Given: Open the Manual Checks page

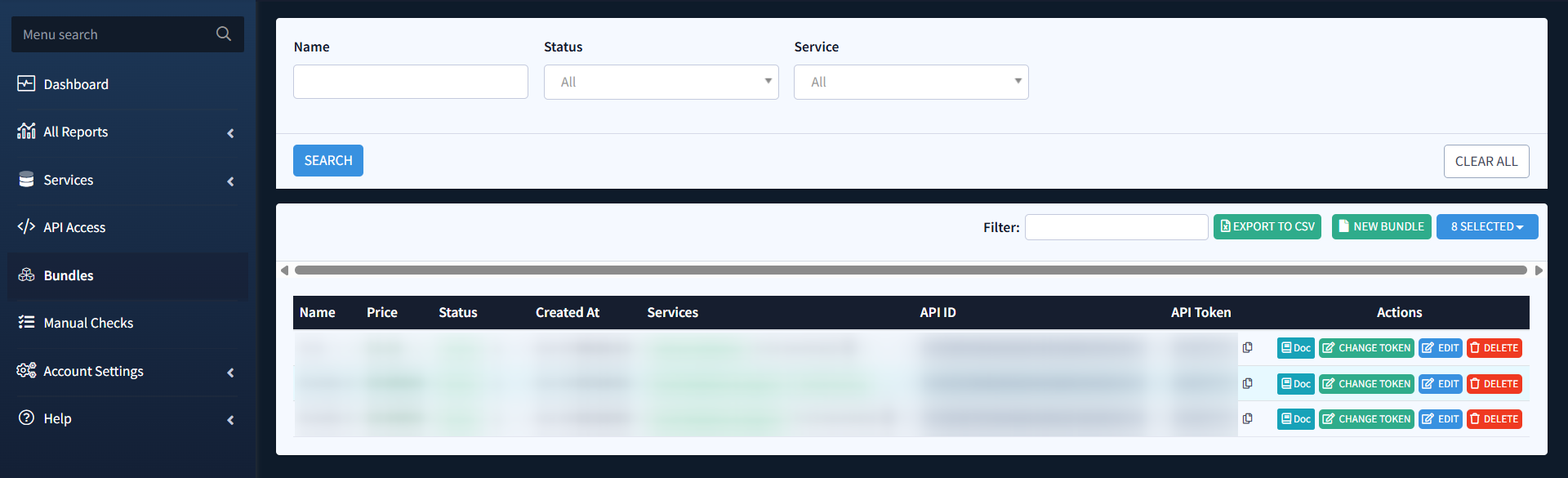Looking at the screenshot, I should pyautogui.click(x=88, y=324).
